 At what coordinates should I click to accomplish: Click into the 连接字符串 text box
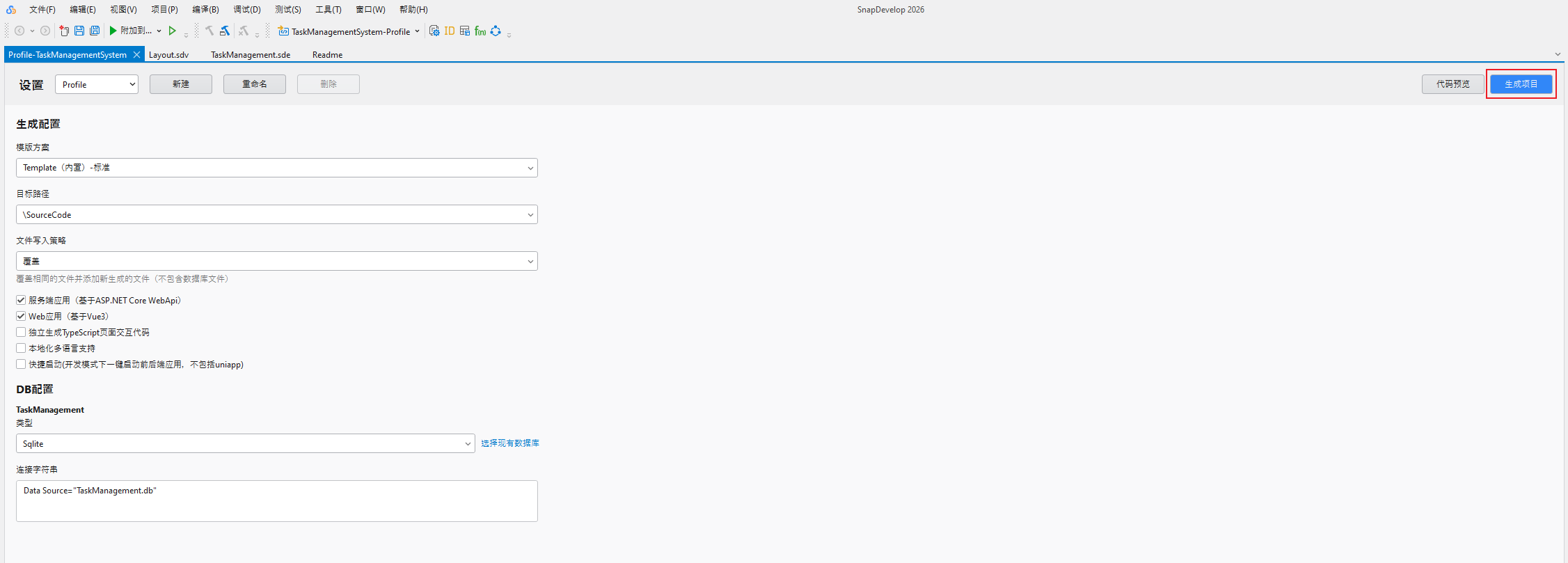coord(277,501)
